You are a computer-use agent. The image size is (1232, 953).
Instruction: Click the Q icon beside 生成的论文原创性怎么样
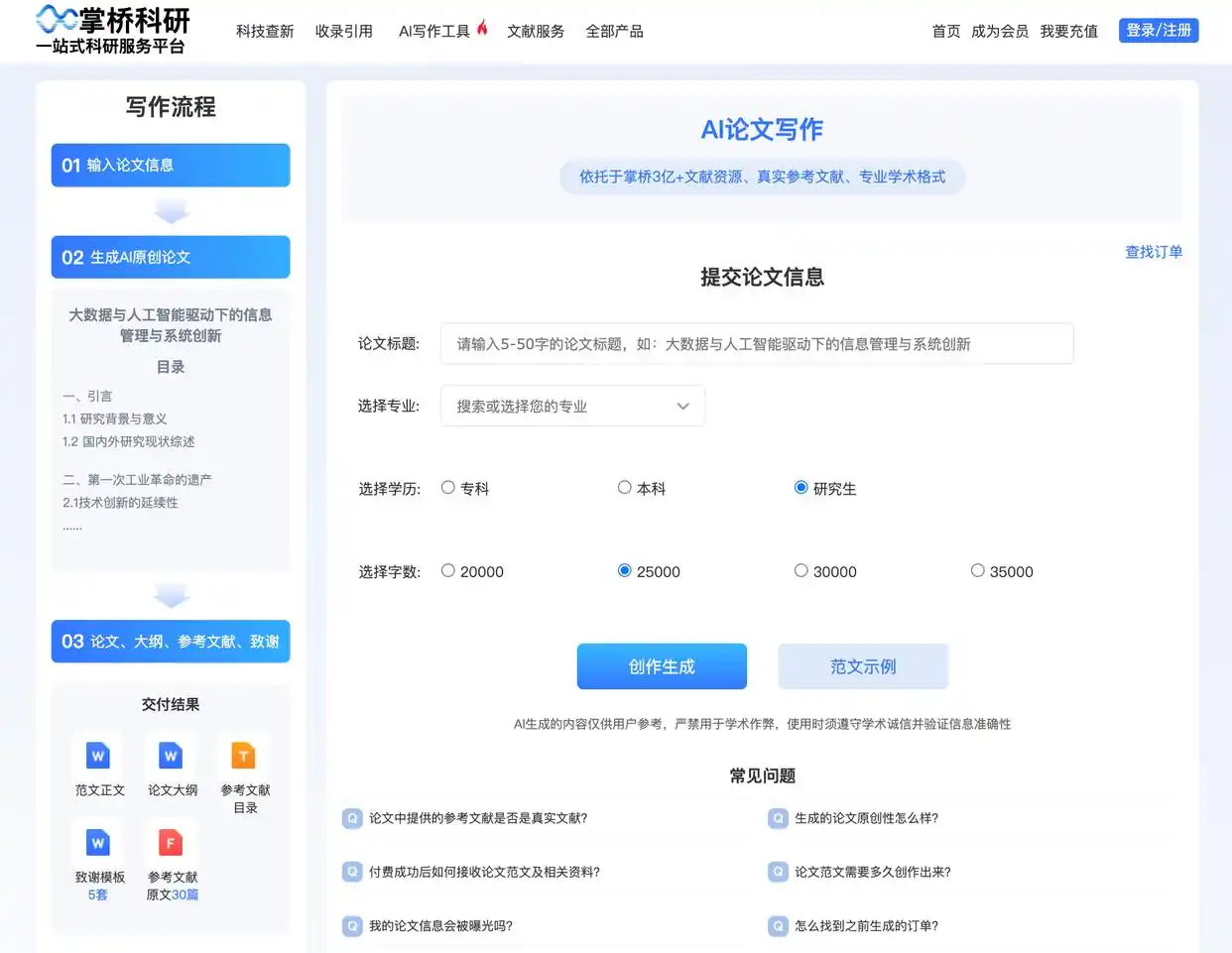(777, 818)
